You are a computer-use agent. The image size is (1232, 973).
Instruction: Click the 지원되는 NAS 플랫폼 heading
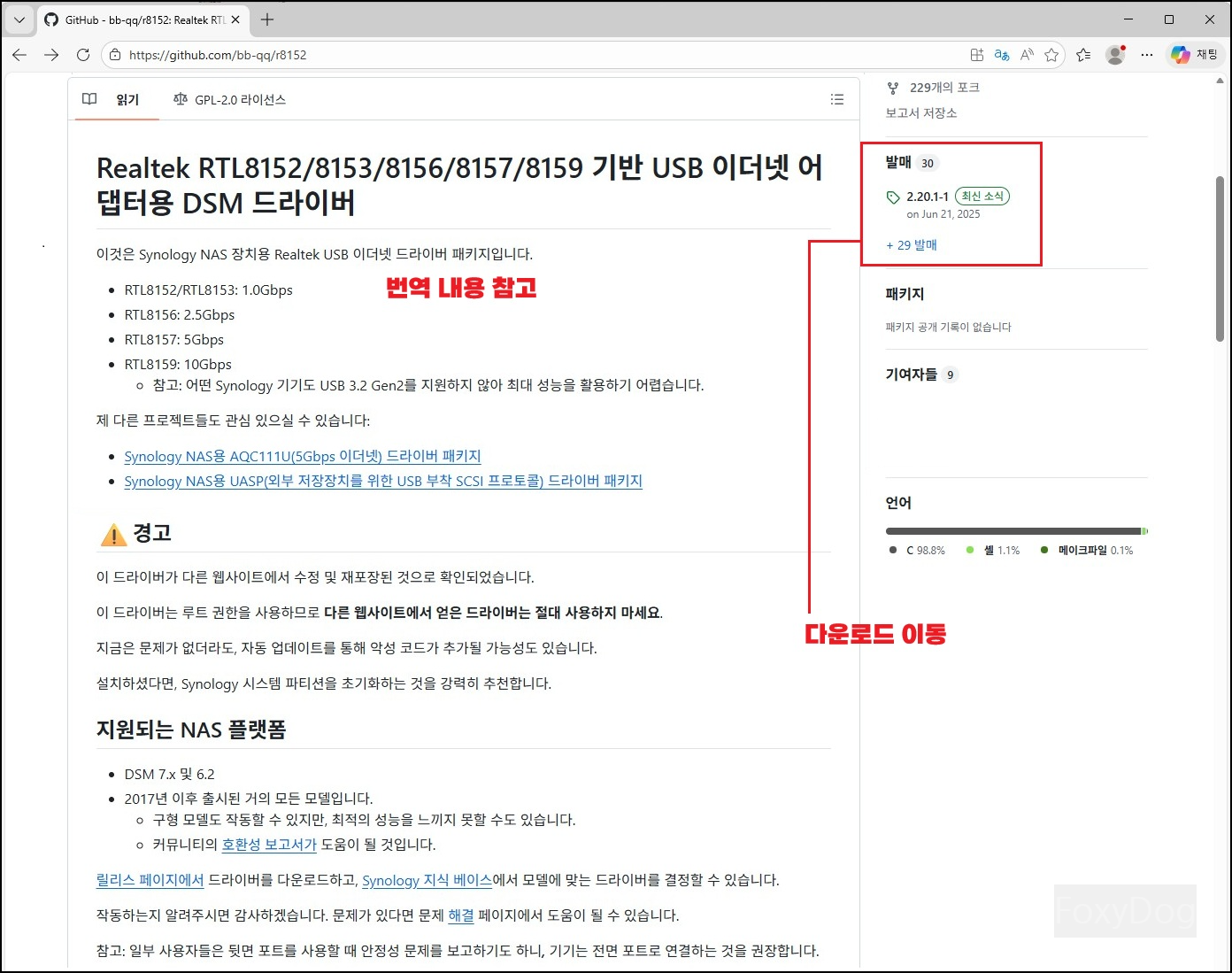(x=191, y=730)
